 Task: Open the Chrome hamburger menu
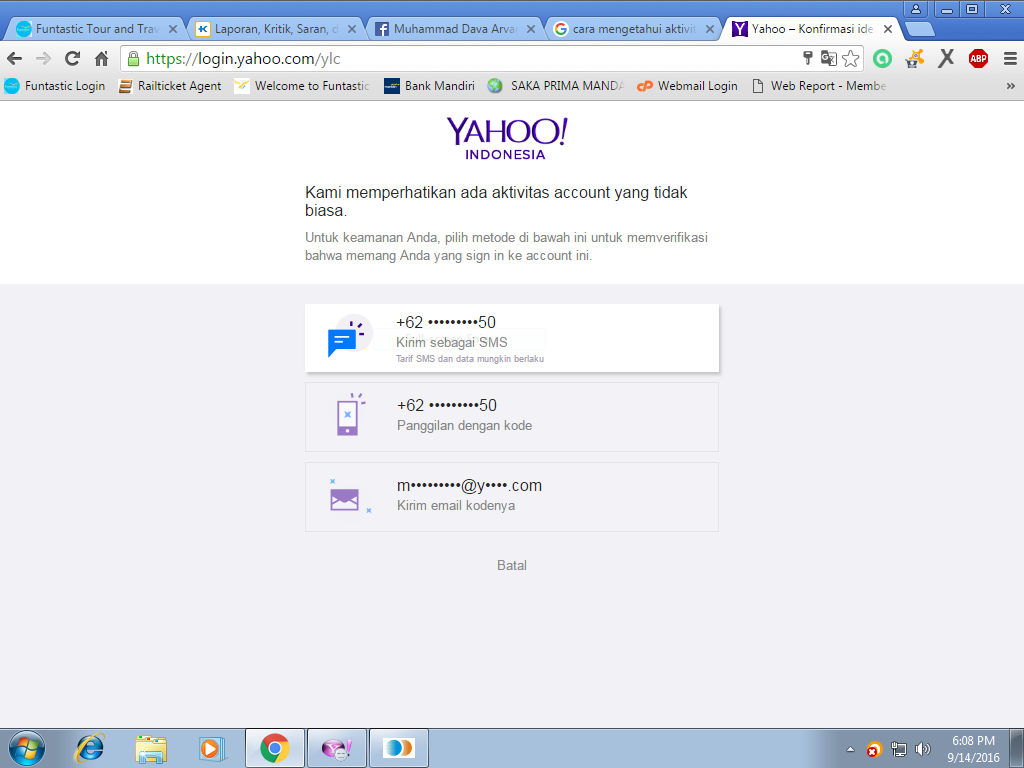click(1010, 59)
